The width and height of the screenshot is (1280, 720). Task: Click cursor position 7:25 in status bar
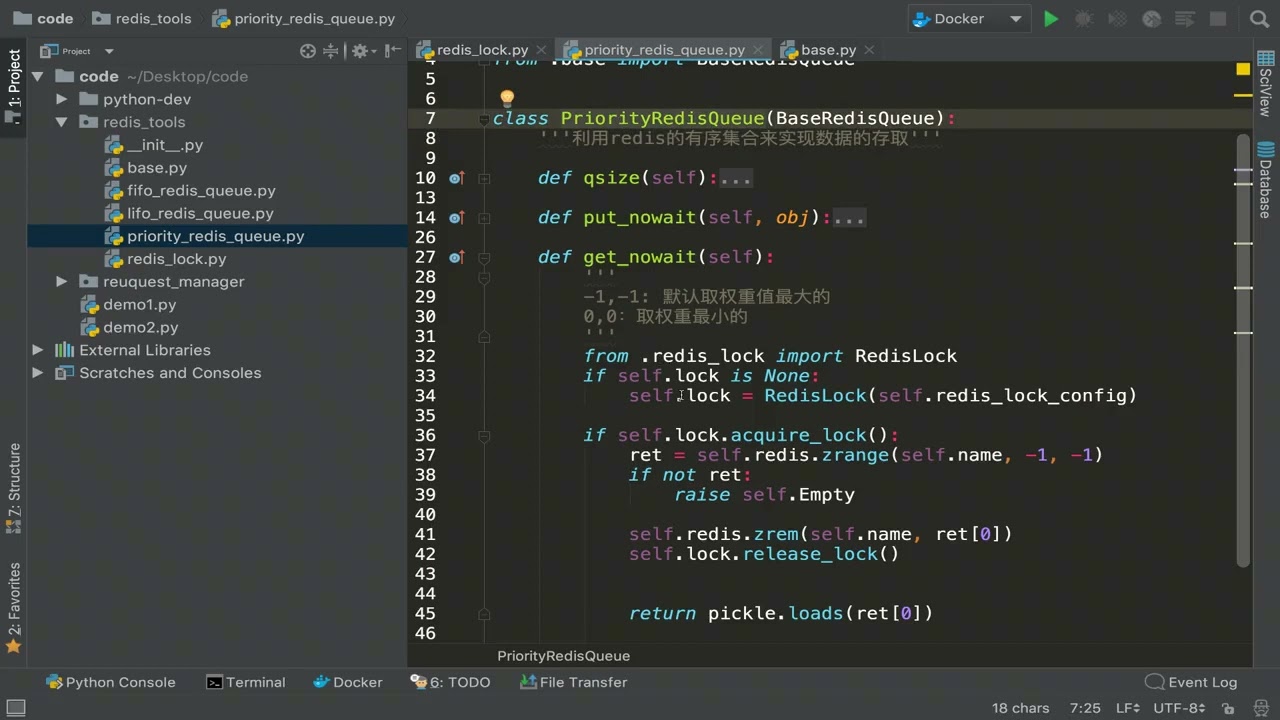(1085, 708)
